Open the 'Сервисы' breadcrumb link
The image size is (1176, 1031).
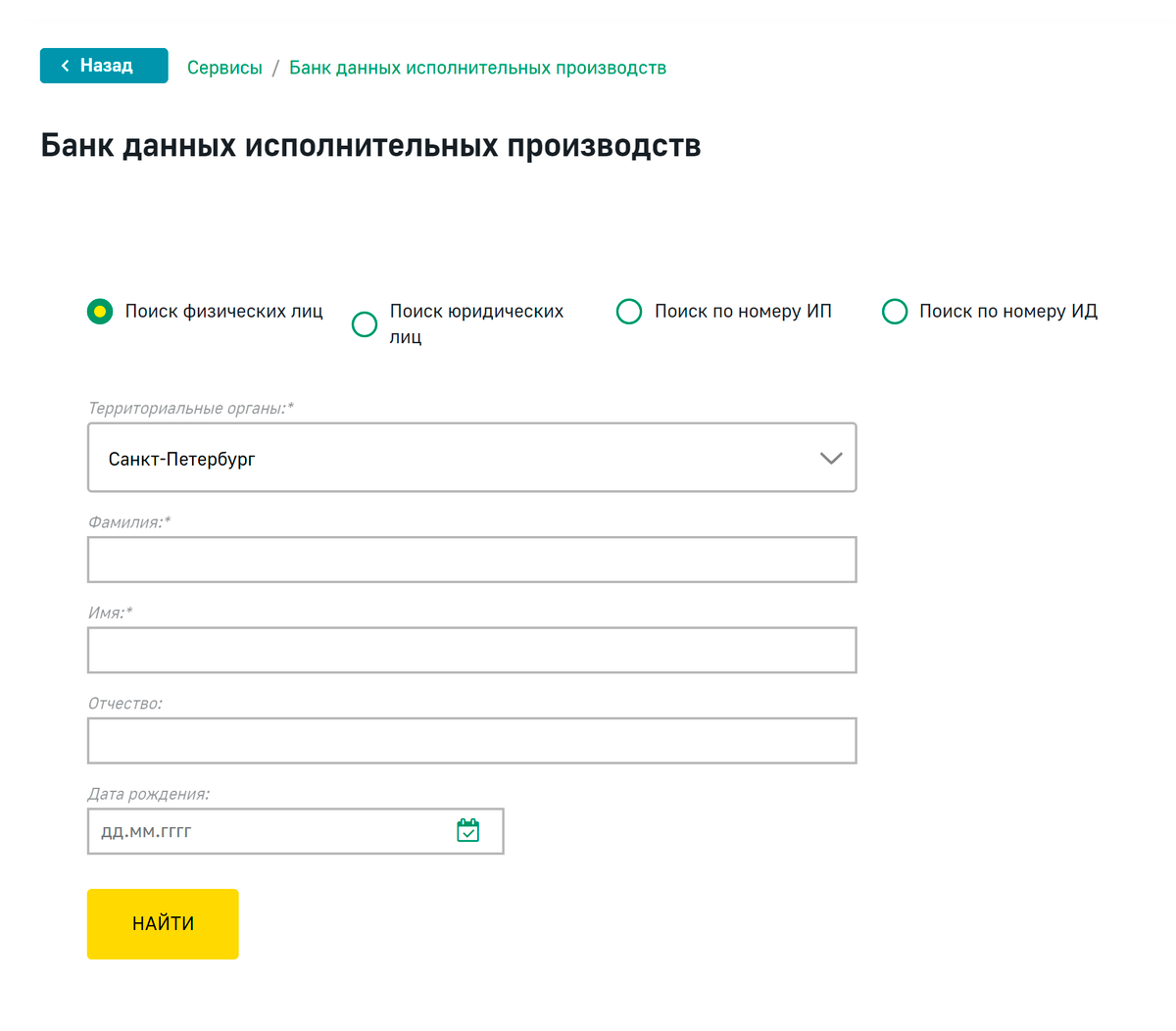(x=224, y=68)
